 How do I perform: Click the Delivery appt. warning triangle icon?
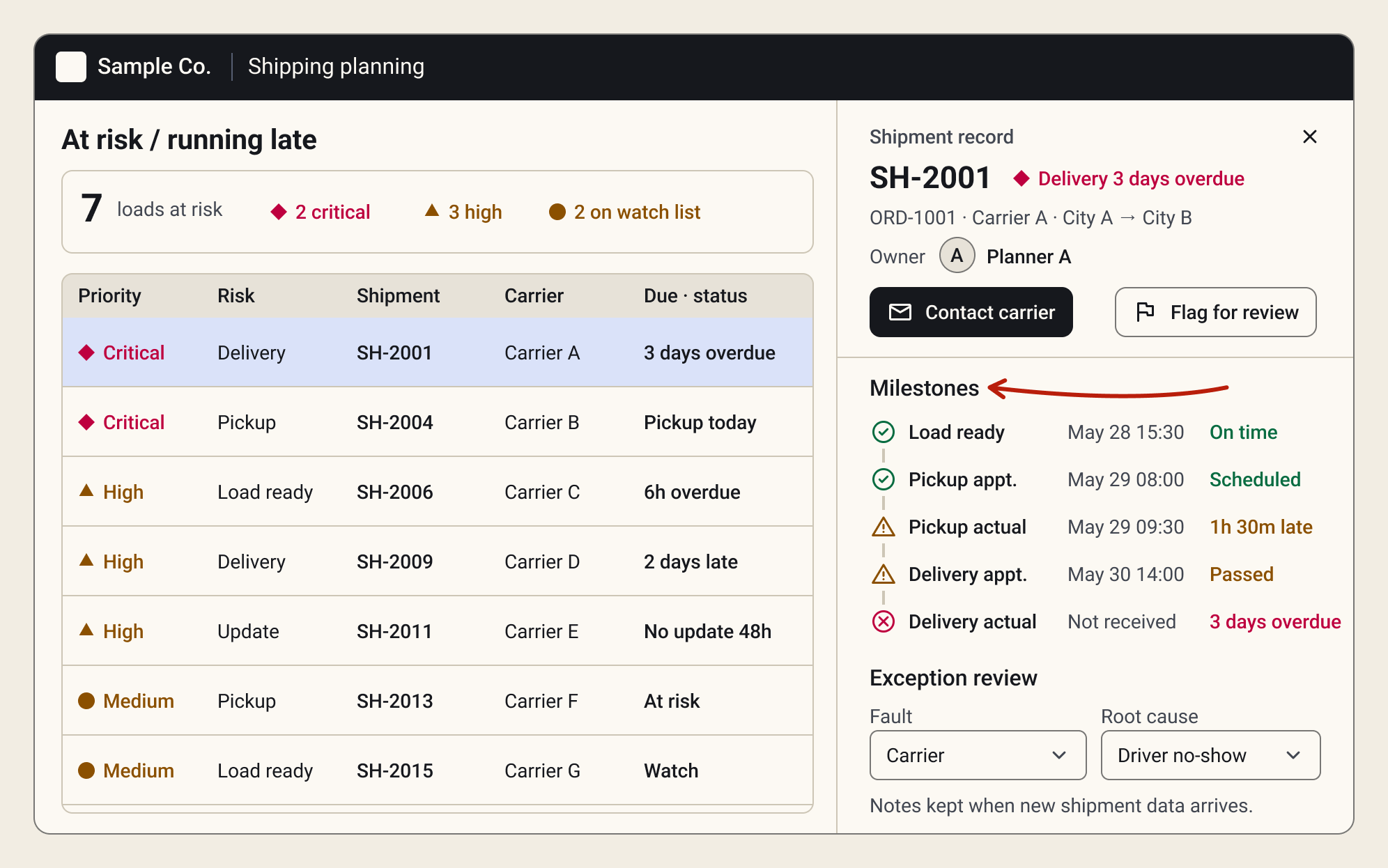point(884,574)
